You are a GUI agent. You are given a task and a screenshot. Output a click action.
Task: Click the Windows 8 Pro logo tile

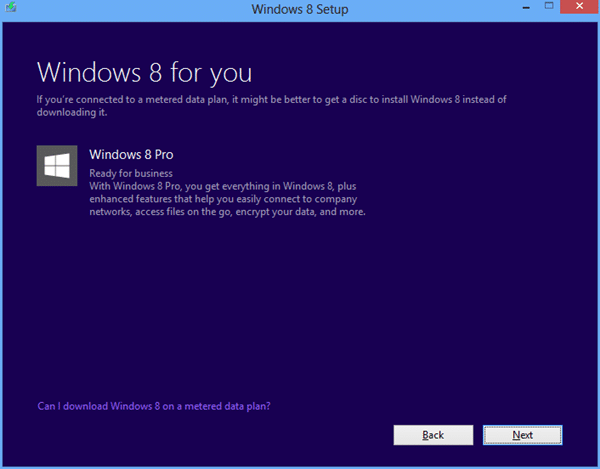57,166
